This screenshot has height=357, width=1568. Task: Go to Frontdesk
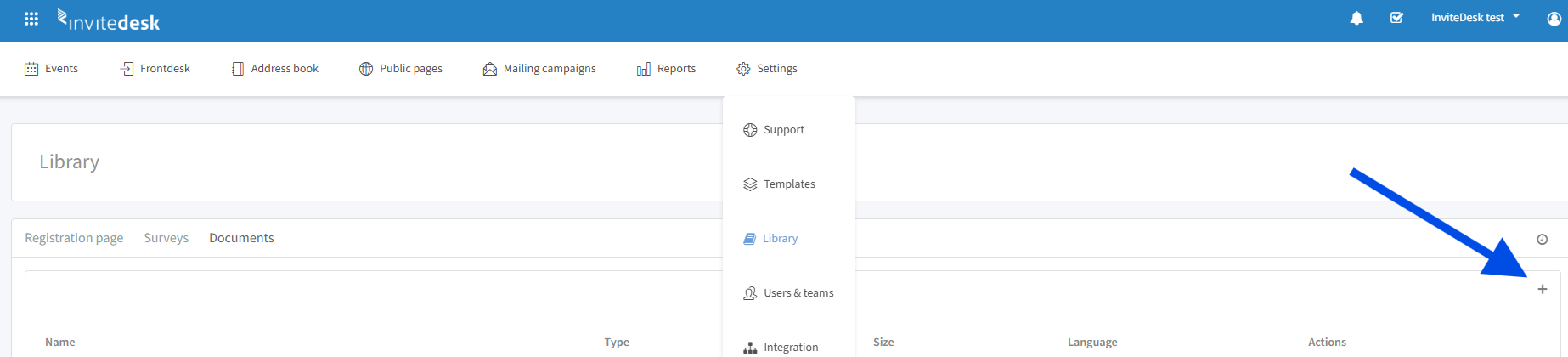coord(155,69)
